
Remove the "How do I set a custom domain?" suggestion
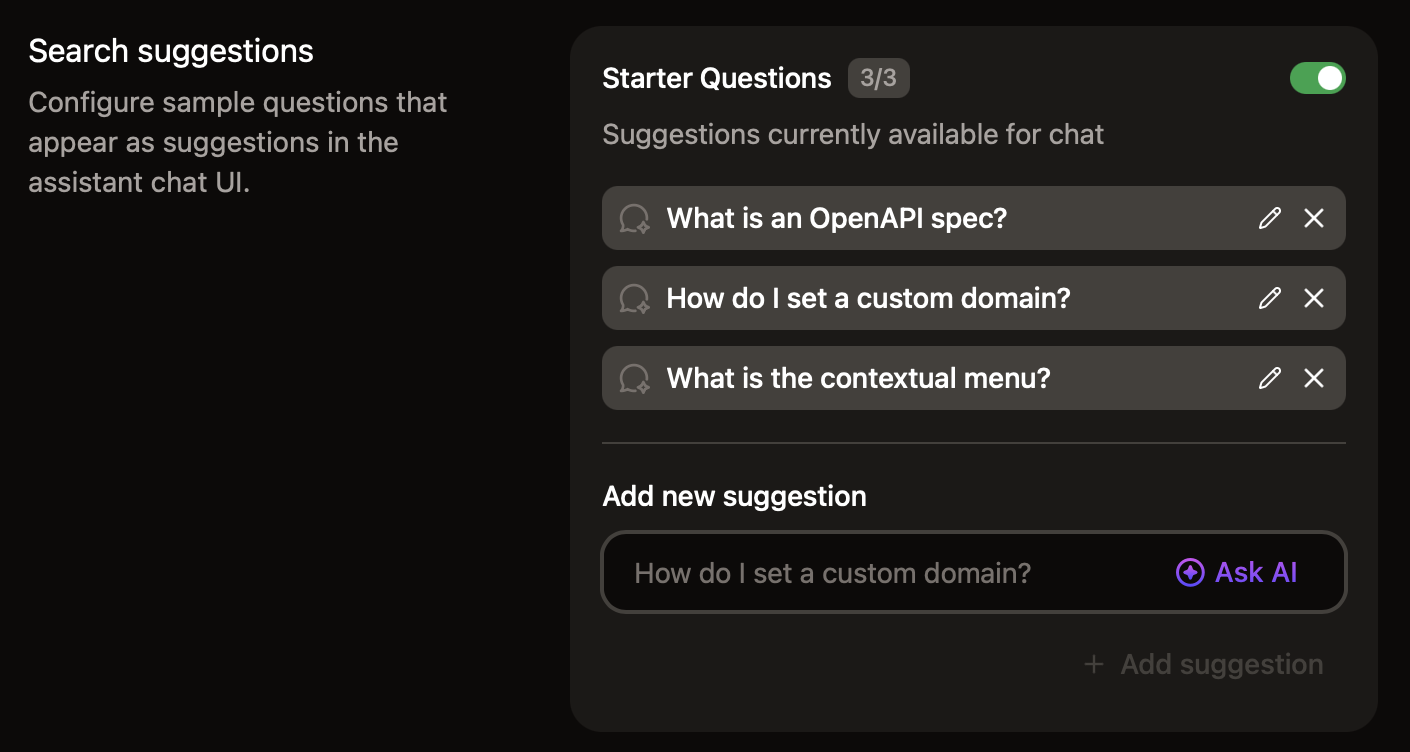(x=1314, y=298)
